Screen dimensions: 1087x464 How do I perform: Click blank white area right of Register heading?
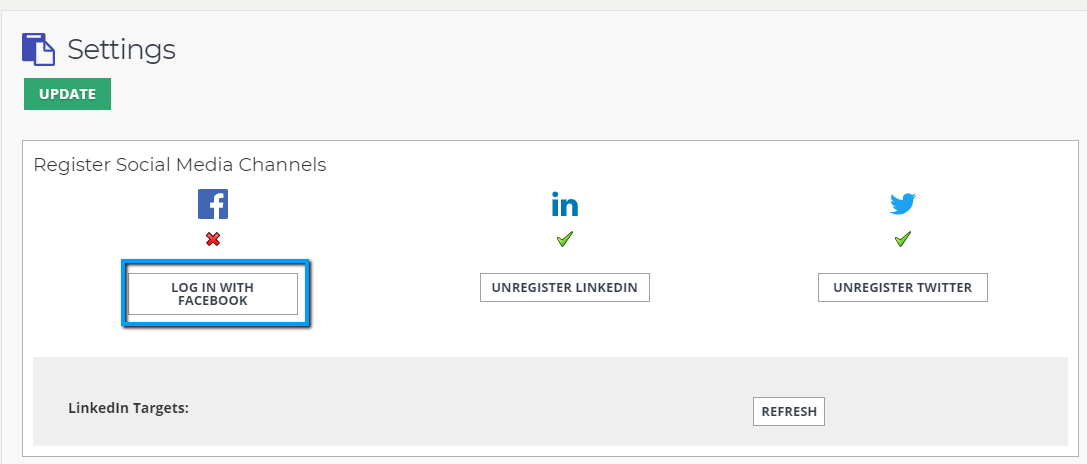click(700, 165)
